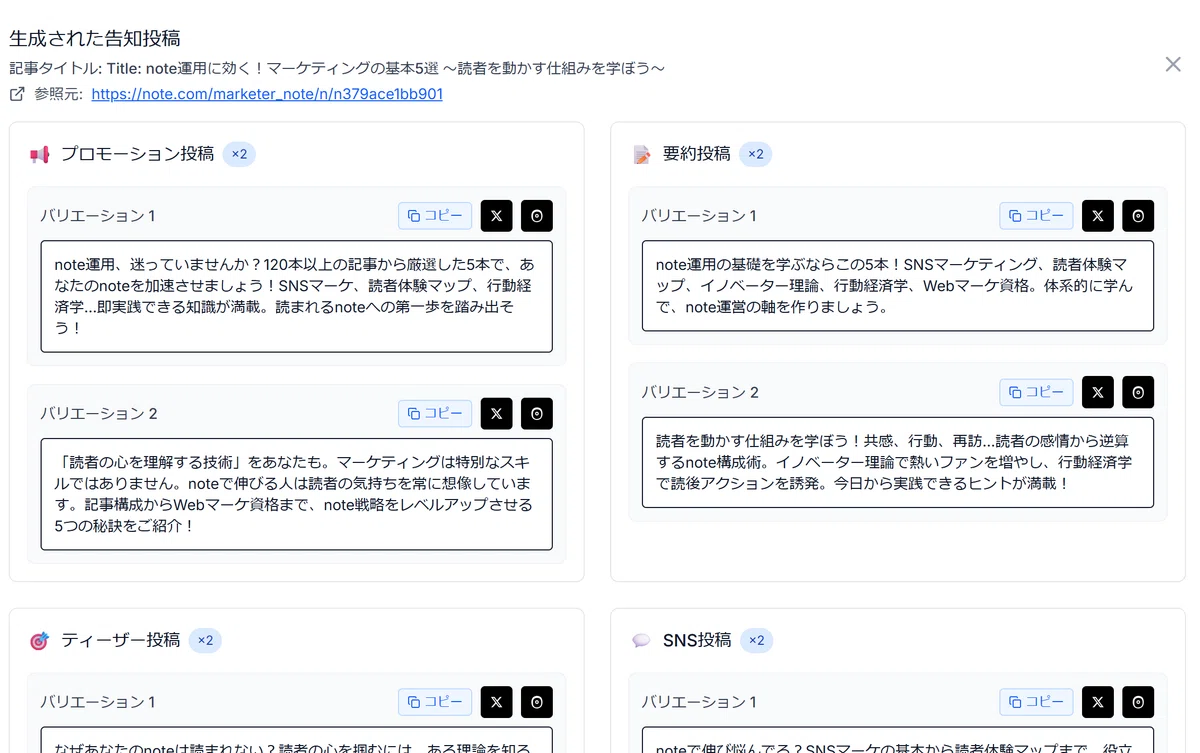Share プロモーション投稿 バリエーション 2 on Threads
This screenshot has height=753, width=1200.
537,414
